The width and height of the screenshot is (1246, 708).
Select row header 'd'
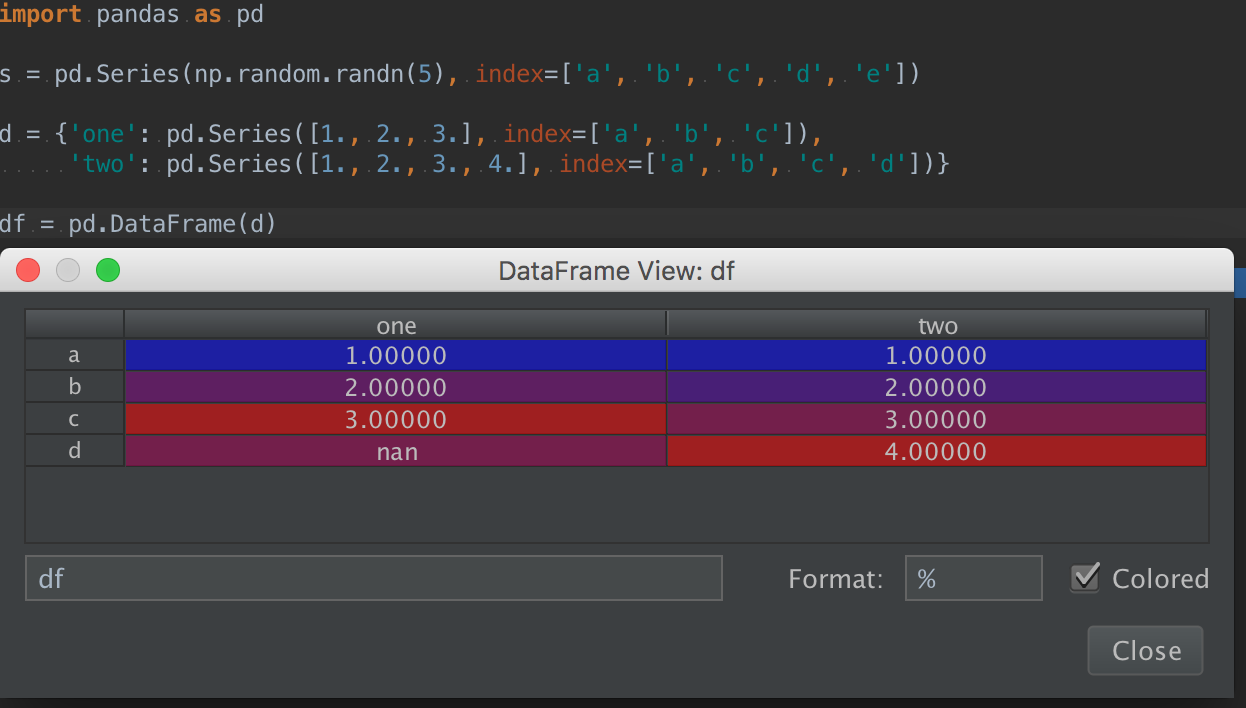click(74, 451)
